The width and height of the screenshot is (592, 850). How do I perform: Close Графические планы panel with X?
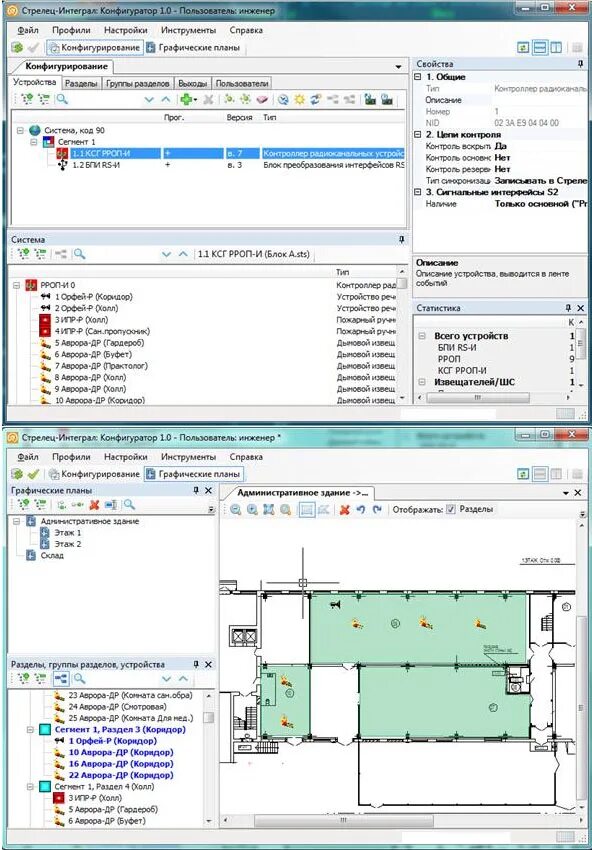tap(208, 490)
